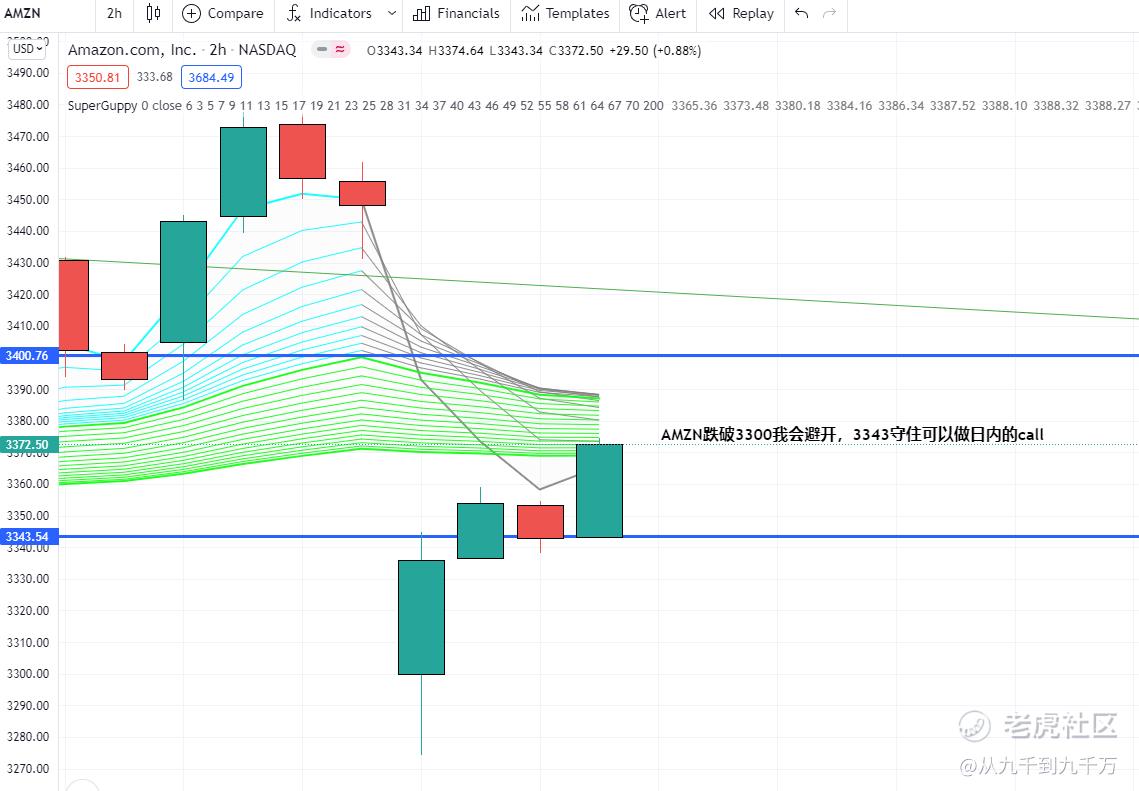Screen dimensions: 1139x791
Task: Click the latest green candle closing at 3372.50
Action: pyautogui.click(x=599, y=490)
